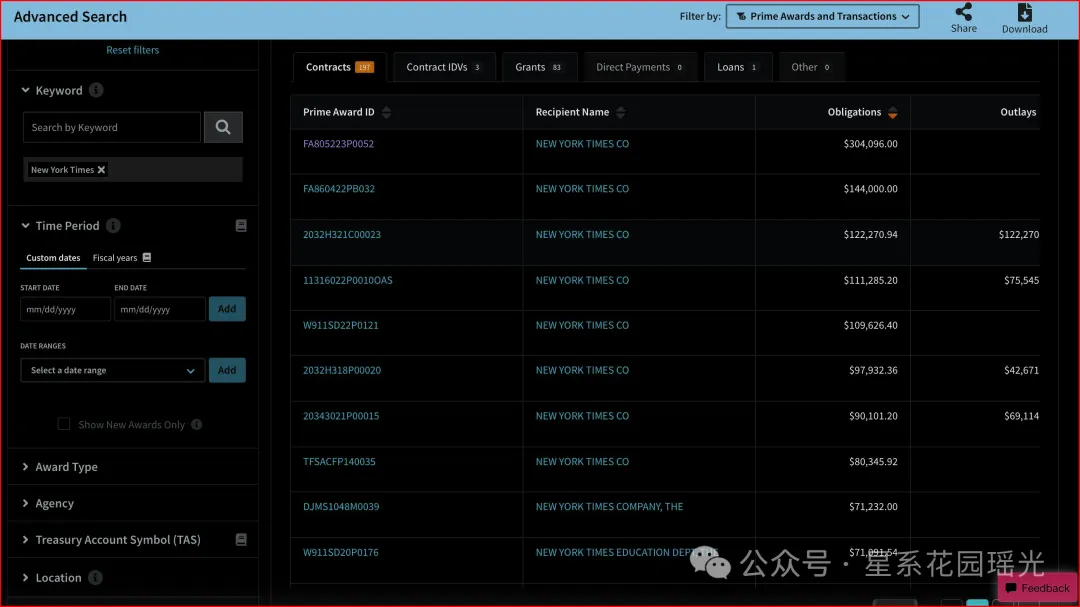Click the Time Period info icon
Image resolution: width=1080 pixels, height=607 pixels.
(x=113, y=226)
